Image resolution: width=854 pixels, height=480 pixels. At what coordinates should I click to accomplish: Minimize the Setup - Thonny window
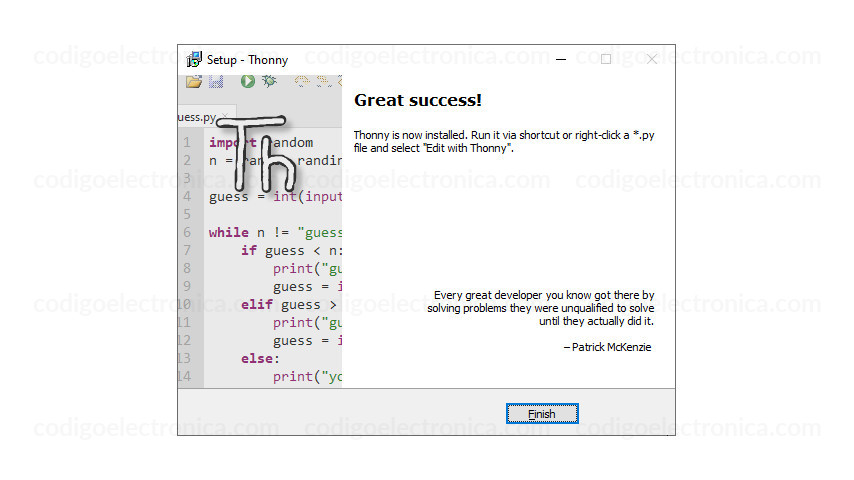click(560, 59)
